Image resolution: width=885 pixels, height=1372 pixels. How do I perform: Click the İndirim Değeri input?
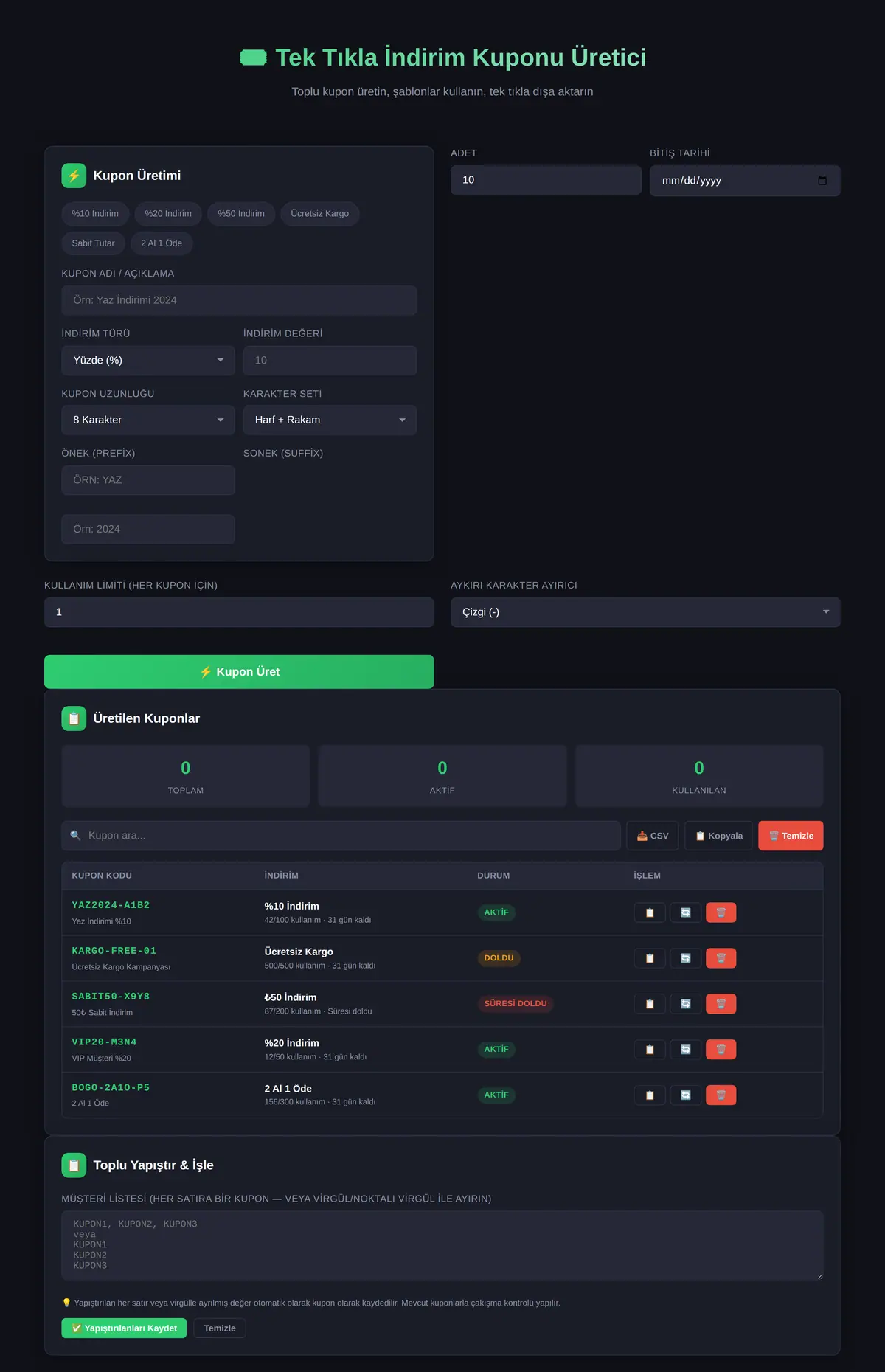(330, 361)
